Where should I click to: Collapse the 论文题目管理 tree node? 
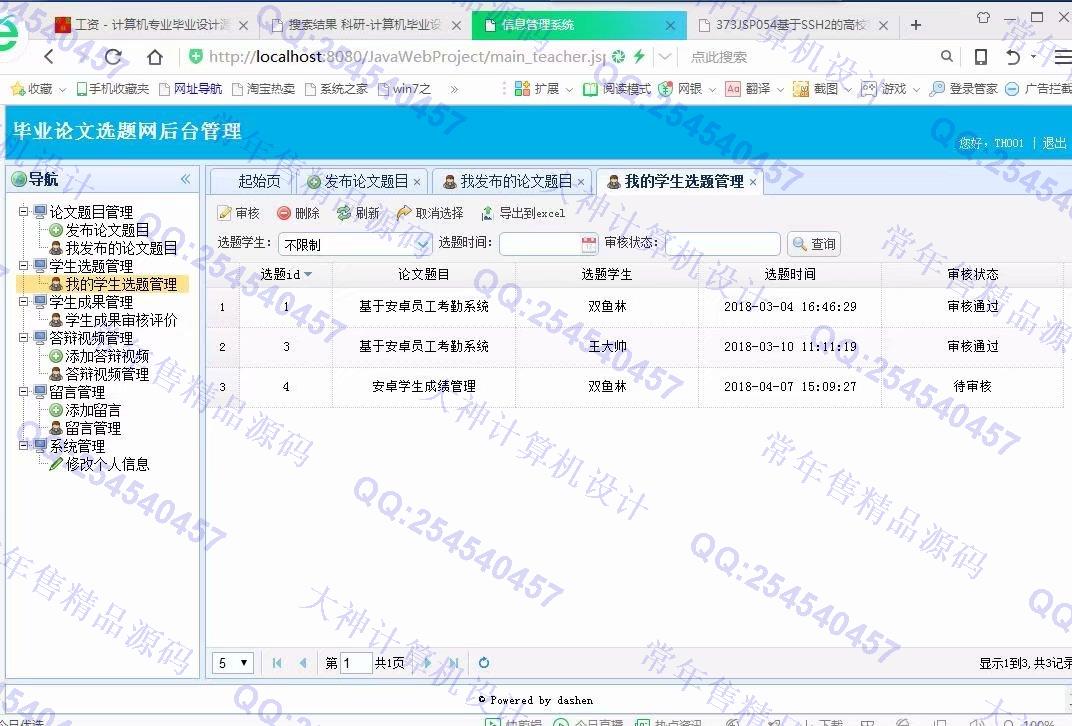pyautogui.click(x=23, y=212)
